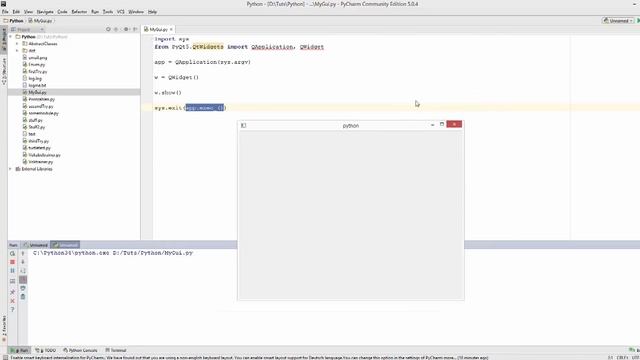Close the MyGui.py editor tab

click(x=171, y=29)
